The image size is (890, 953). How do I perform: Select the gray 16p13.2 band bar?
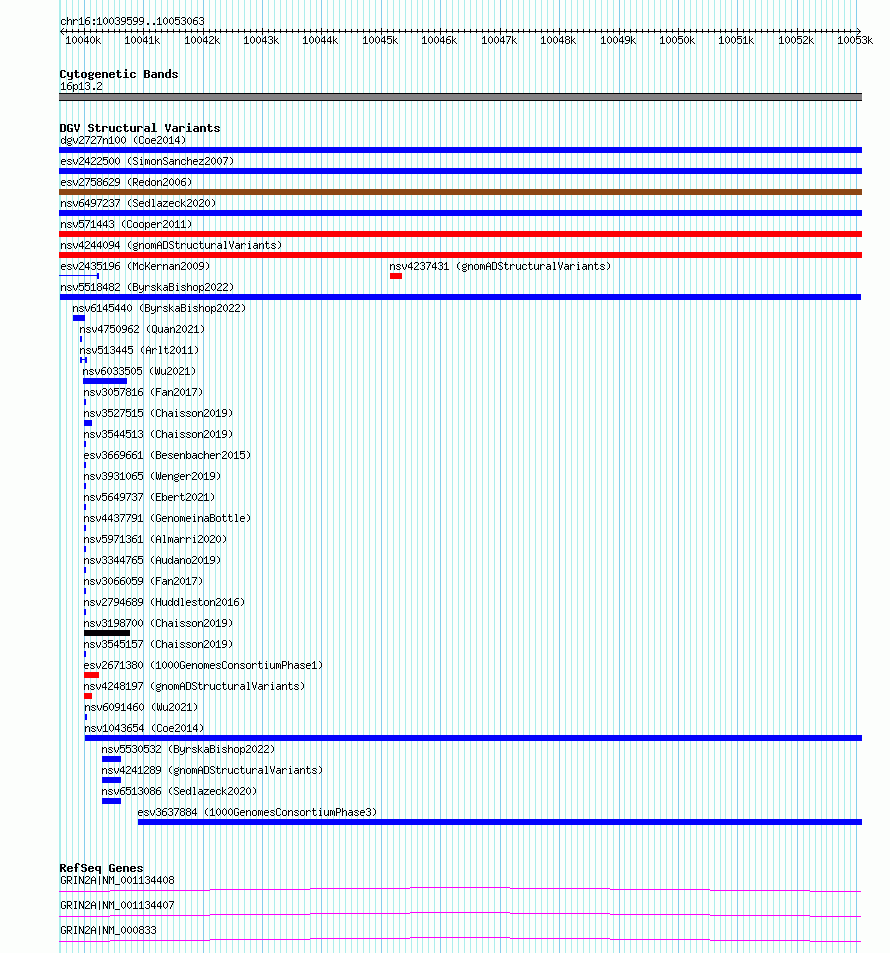[460, 97]
